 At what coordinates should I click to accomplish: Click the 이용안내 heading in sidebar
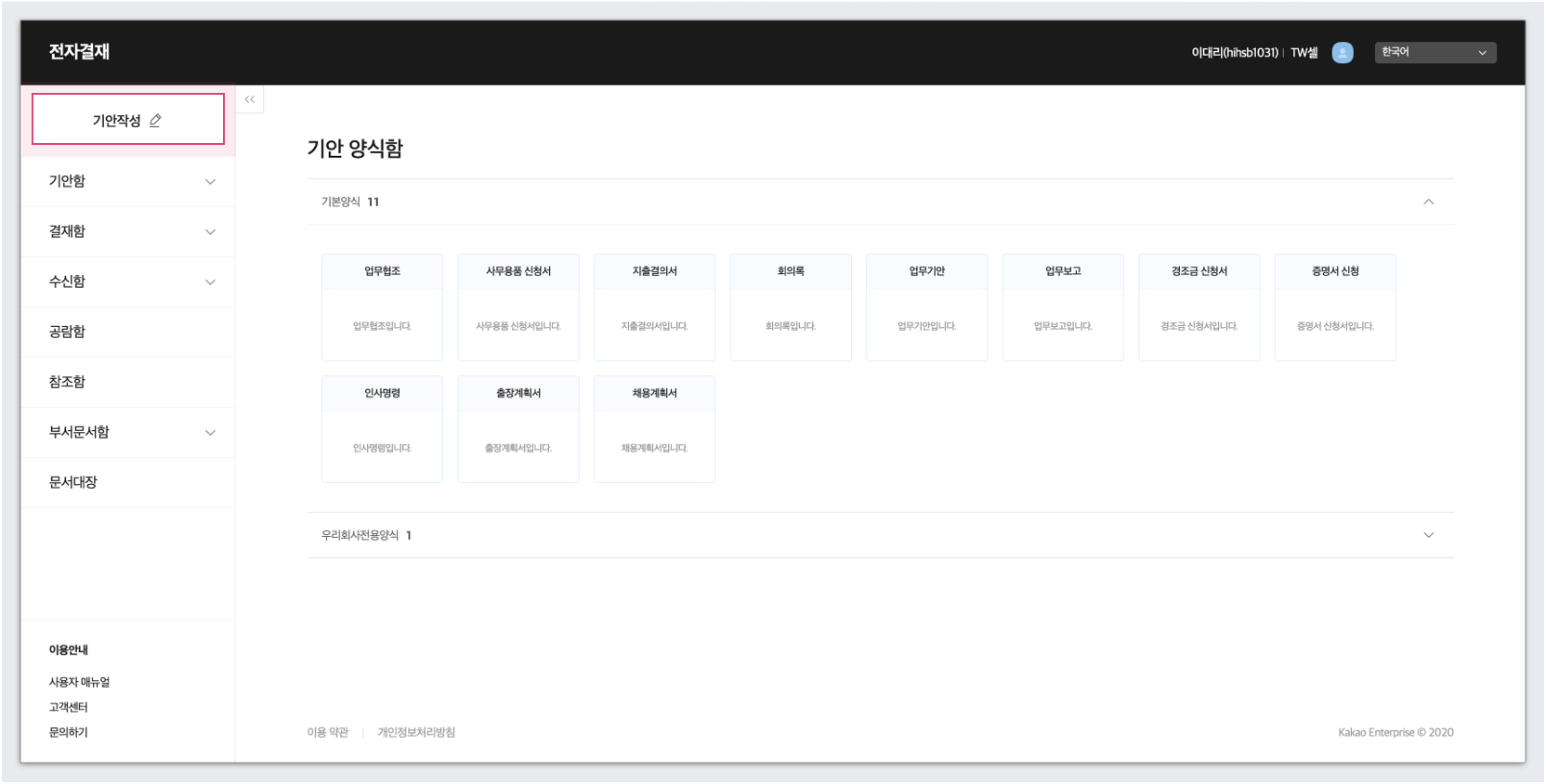[68, 650]
